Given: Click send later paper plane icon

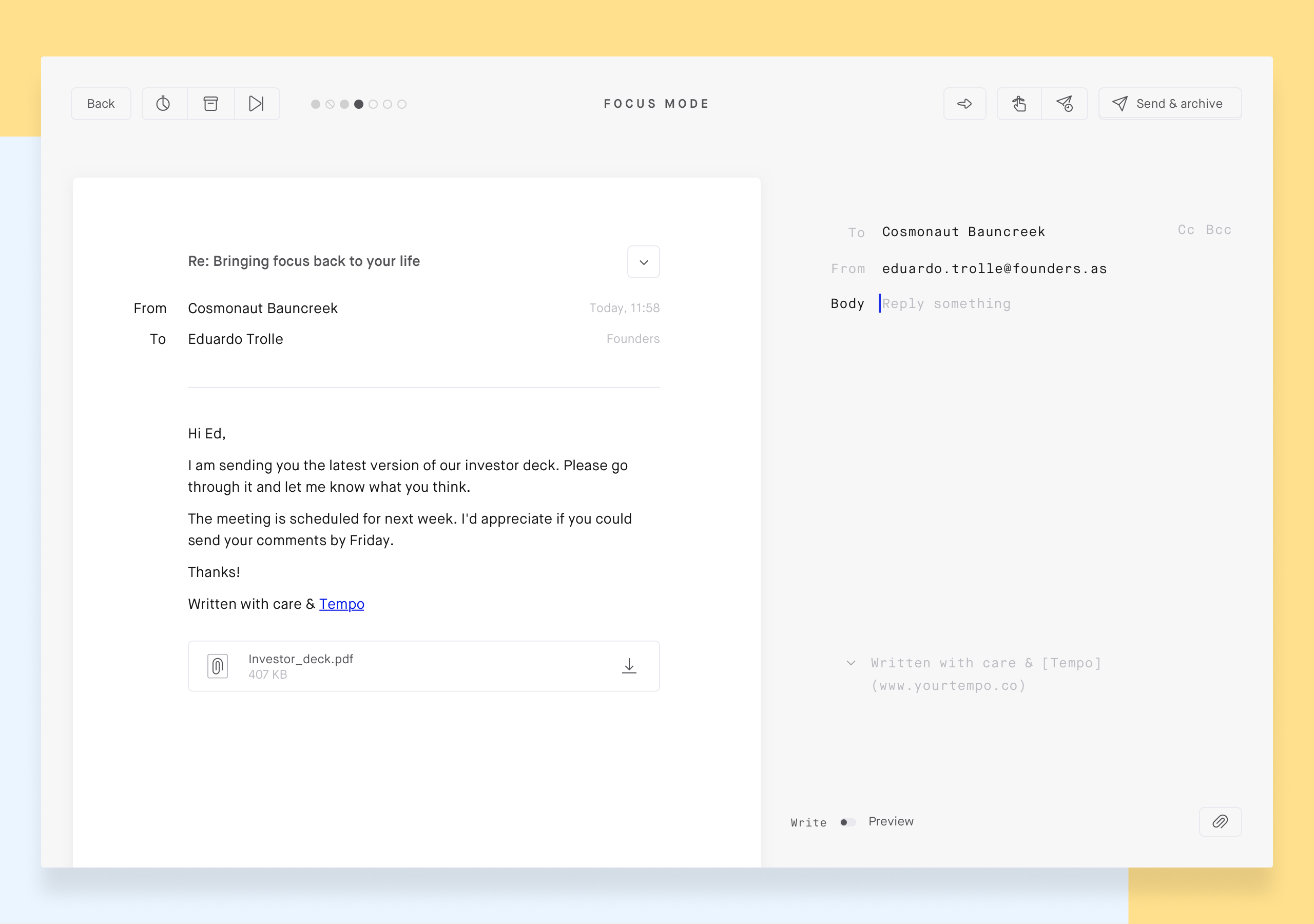Looking at the screenshot, I should pos(1065,104).
